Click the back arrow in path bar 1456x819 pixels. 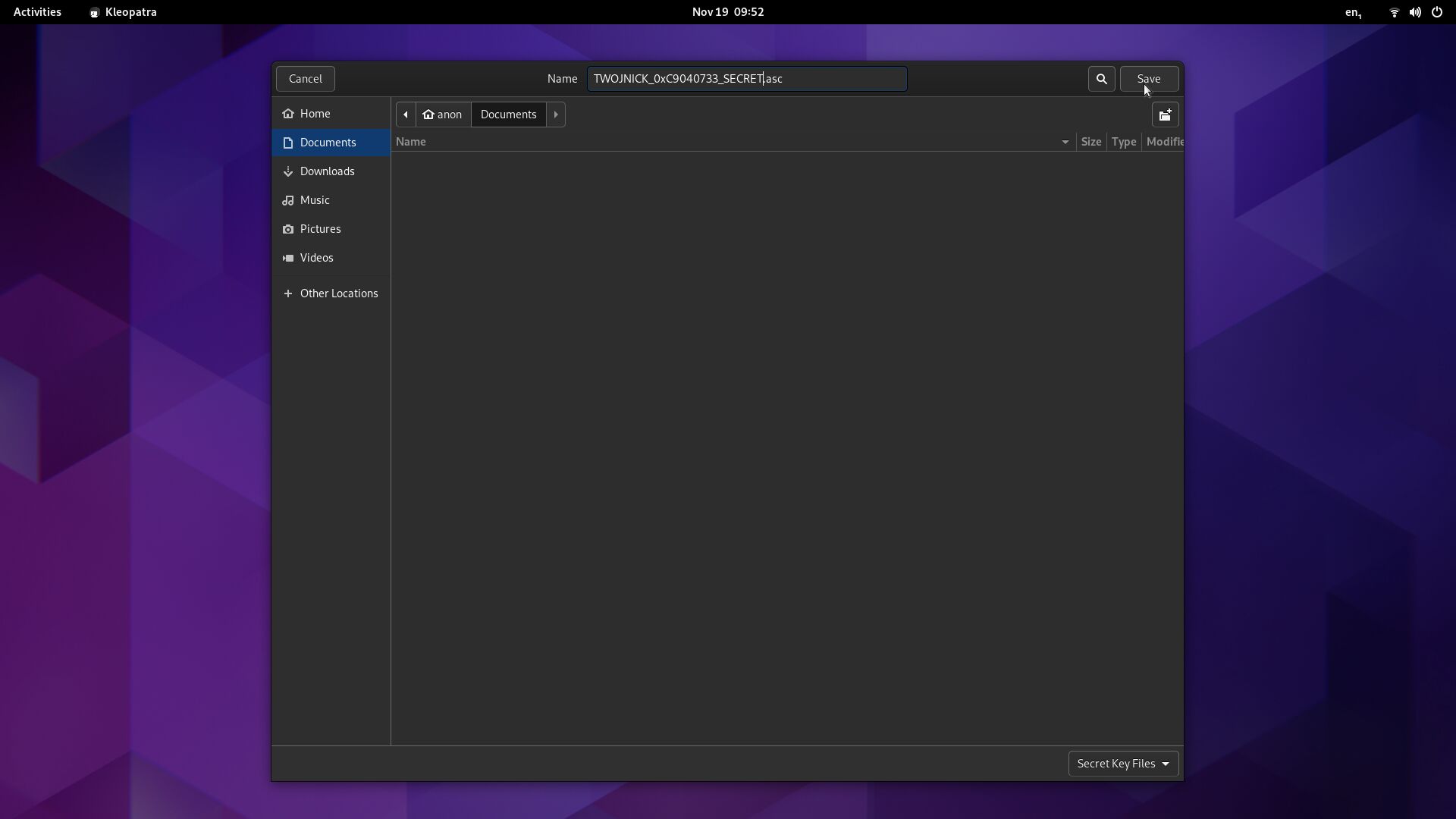tap(406, 115)
